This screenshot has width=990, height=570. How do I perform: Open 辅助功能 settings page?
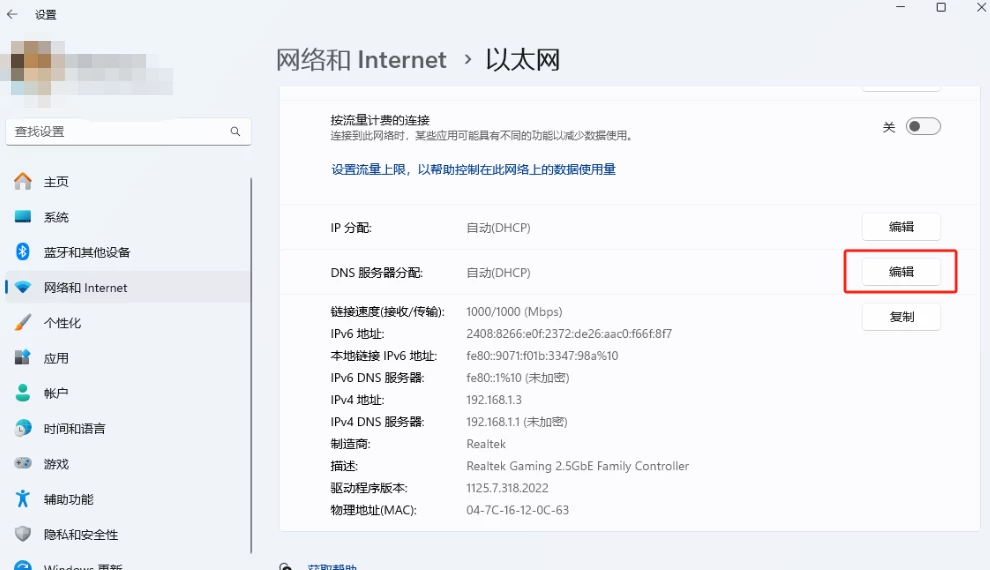[x=128, y=499]
